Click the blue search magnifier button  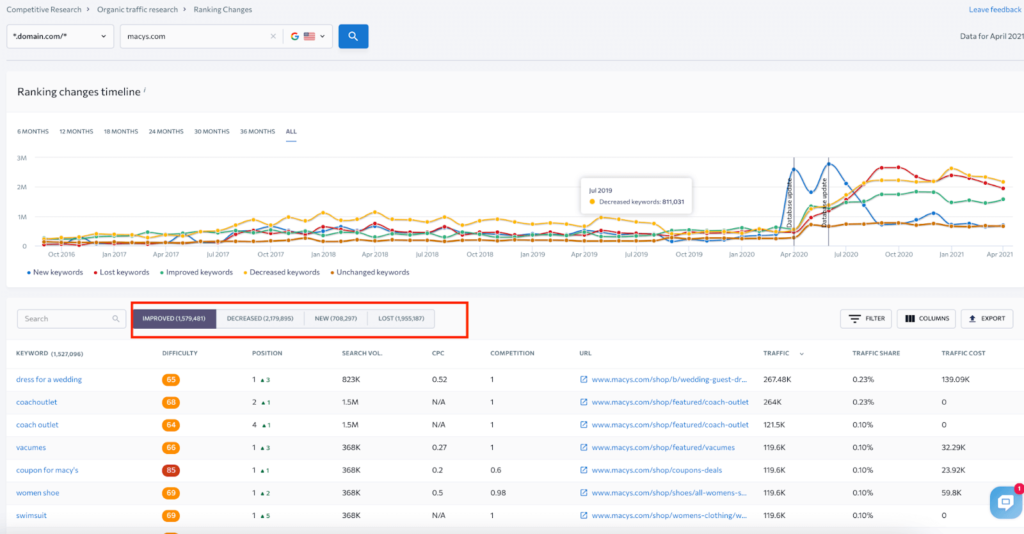[x=353, y=37]
